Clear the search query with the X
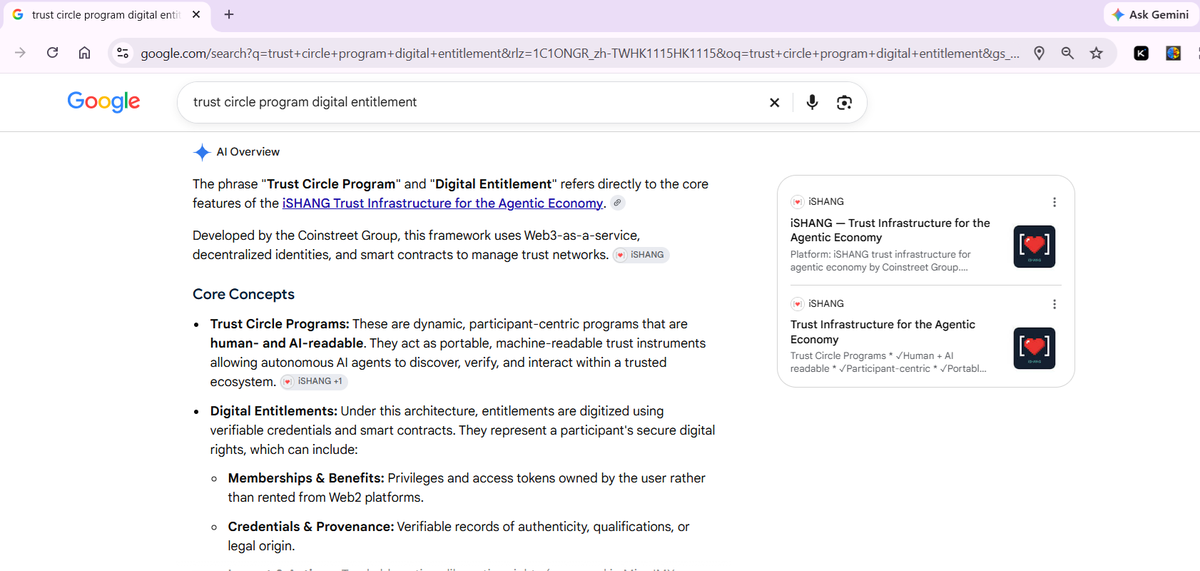The width and height of the screenshot is (1200, 571). click(774, 102)
